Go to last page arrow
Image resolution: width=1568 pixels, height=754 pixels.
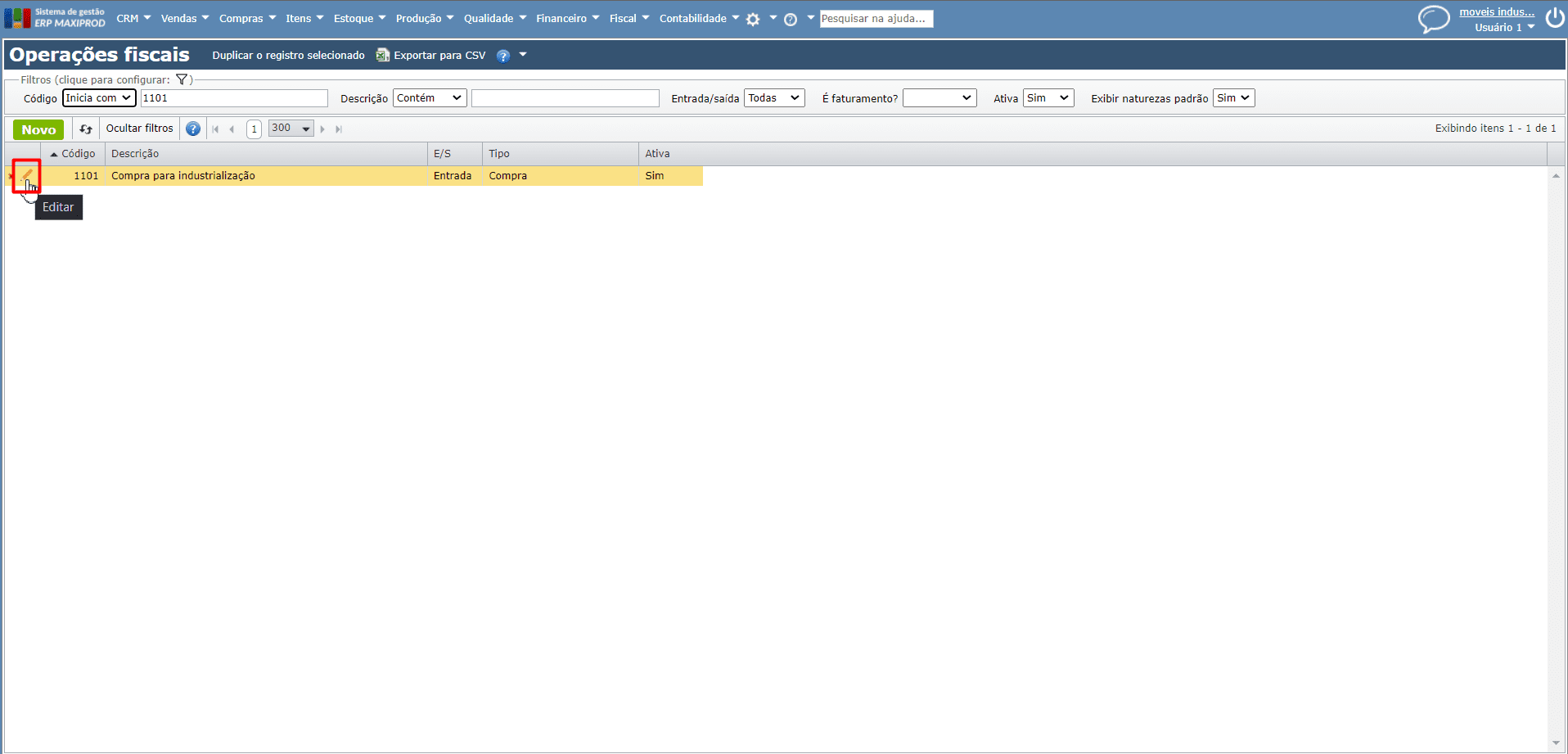tap(339, 129)
